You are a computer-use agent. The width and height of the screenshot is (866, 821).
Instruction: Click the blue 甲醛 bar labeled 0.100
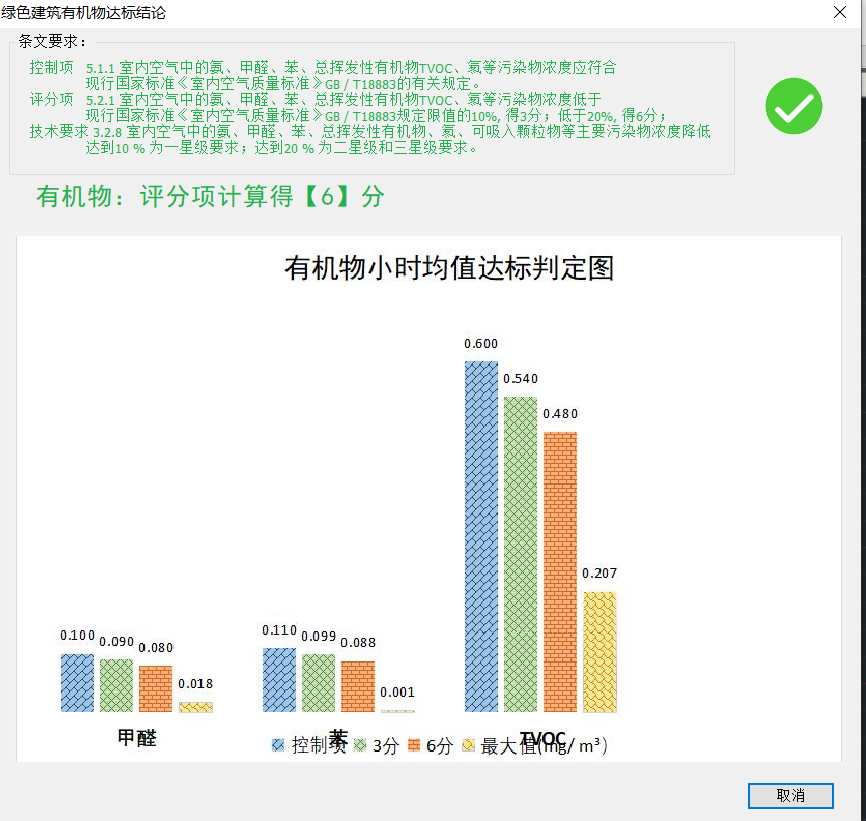click(77, 683)
